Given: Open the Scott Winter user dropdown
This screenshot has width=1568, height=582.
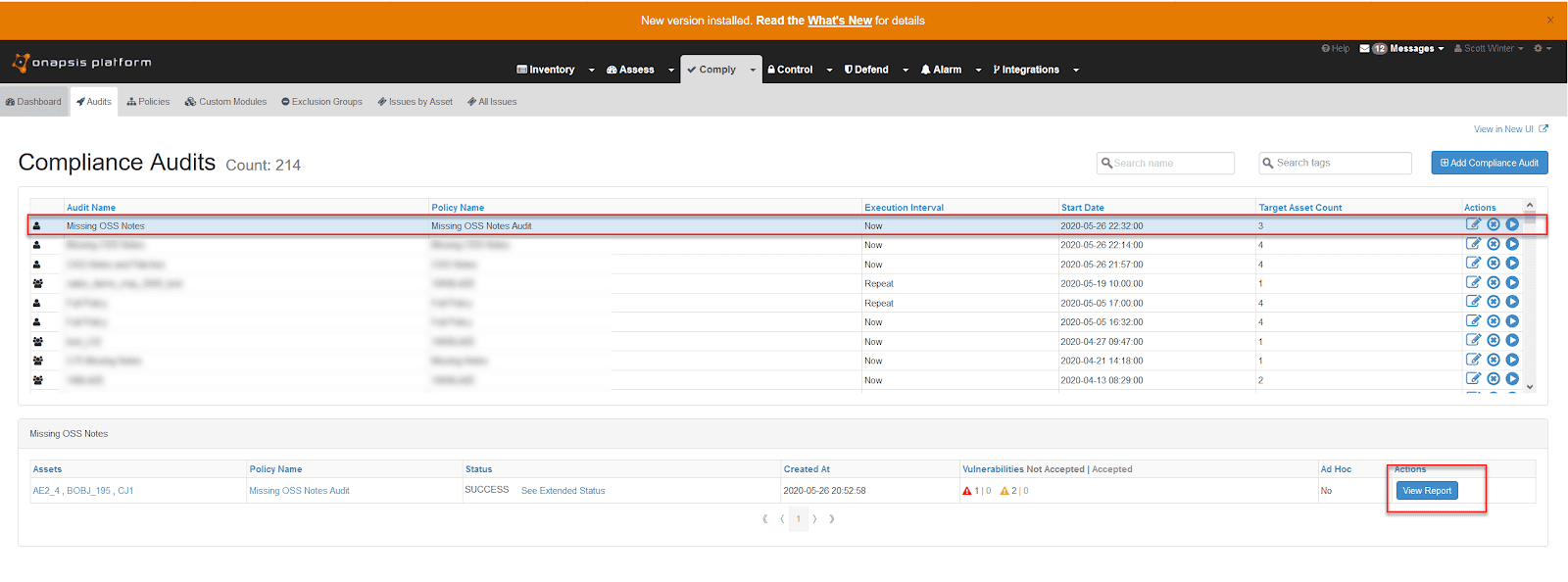Looking at the screenshot, I should pos(1489,48).
